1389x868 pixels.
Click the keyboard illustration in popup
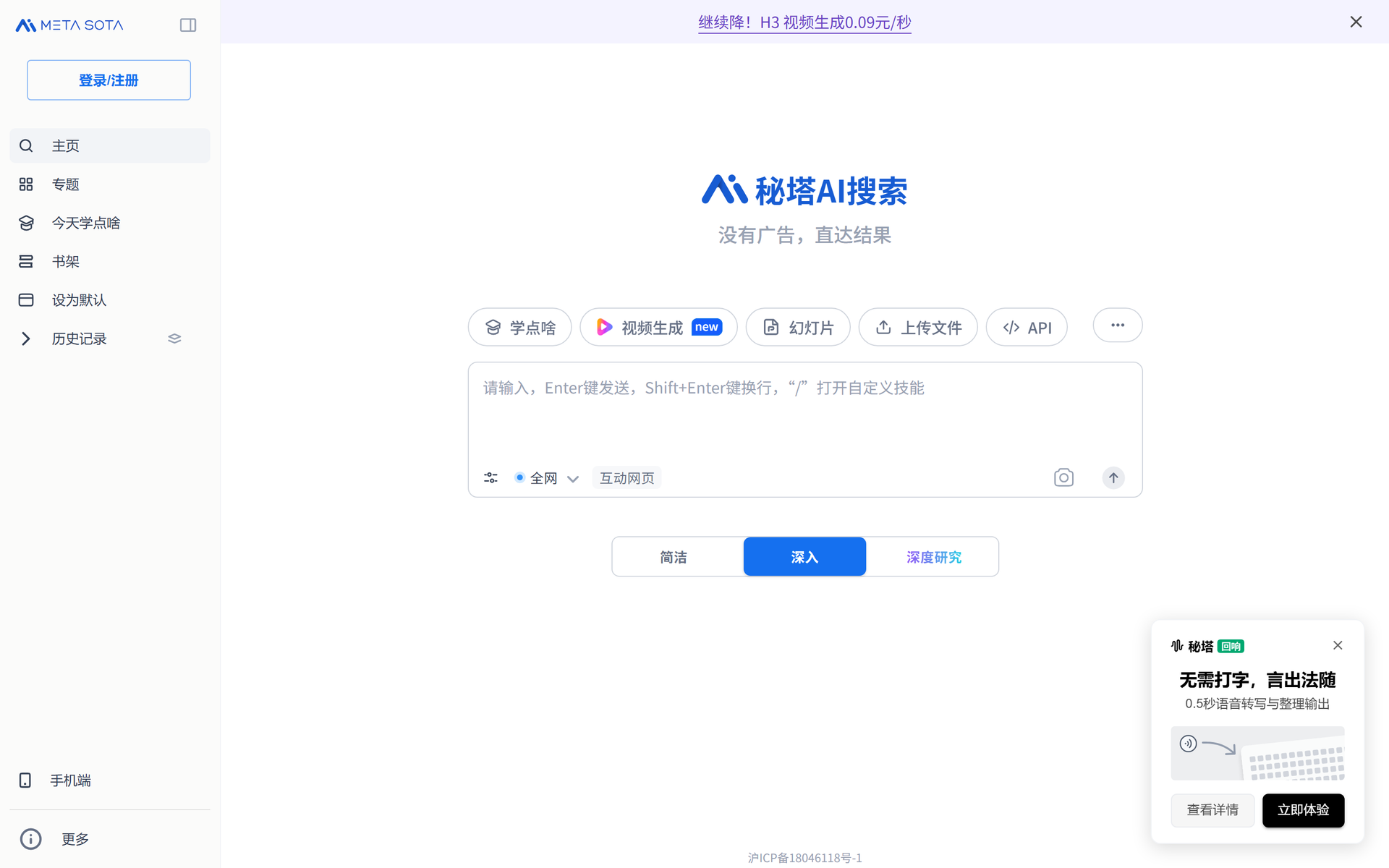tap(1258, 753)
